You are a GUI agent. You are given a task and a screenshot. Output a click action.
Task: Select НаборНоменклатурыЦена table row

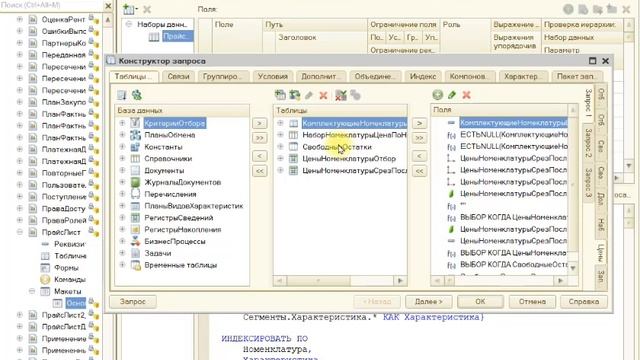coord(354,135)
